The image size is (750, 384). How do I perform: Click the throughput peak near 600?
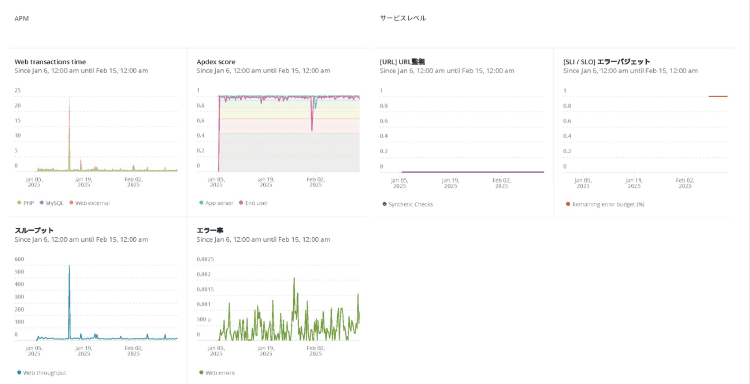tap(69, 267)
